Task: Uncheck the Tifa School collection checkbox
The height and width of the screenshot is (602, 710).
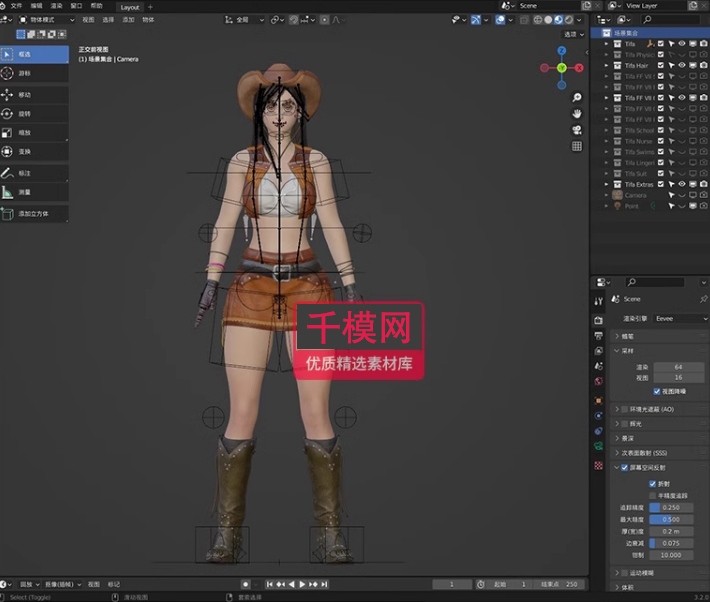Action: pos(661,130)
